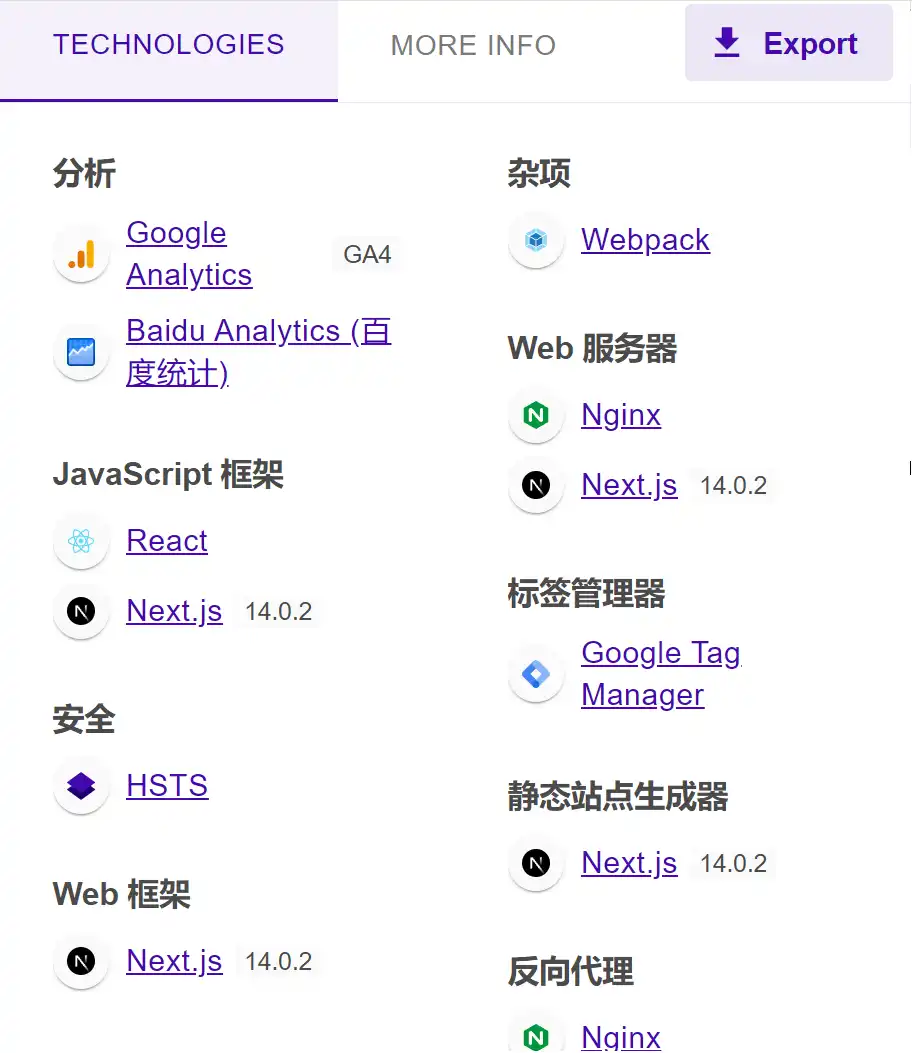This screenshot has width=912, height=1053.
Task: Switch to the TECHNOLOGIES tab
Action: (169, 50)
